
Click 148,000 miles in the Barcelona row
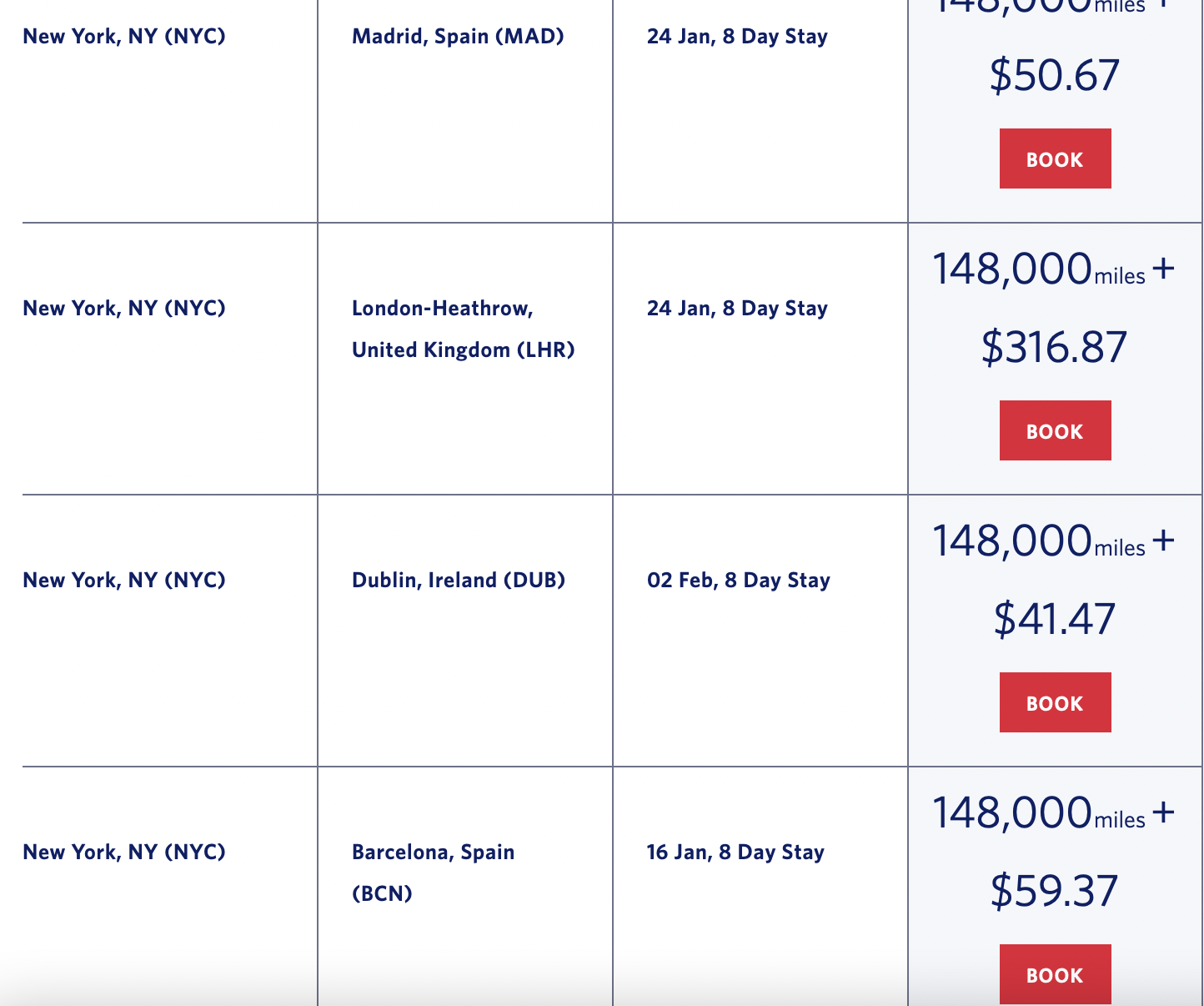1039,812
